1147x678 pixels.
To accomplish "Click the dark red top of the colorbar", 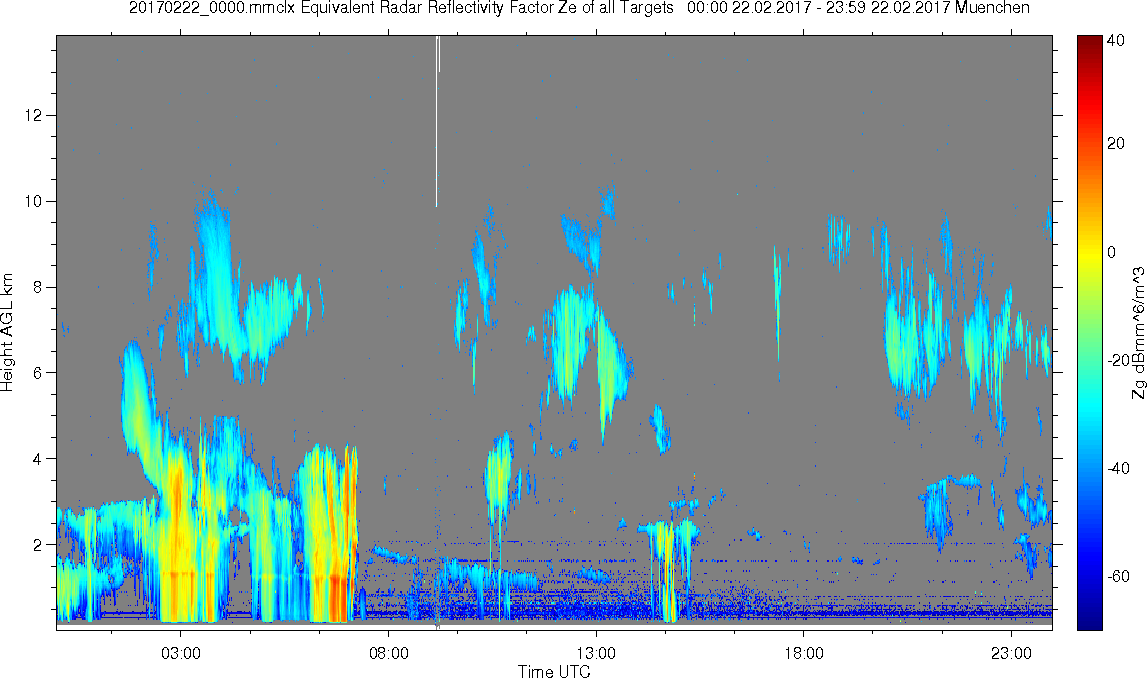I will tap(1089, 42).
